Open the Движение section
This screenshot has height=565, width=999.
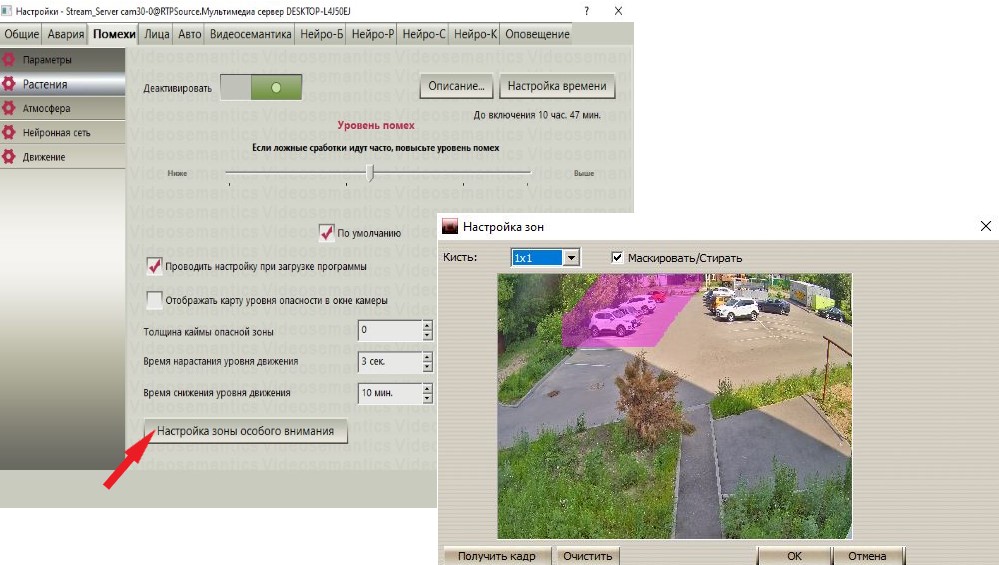click(x=62, y=157)
